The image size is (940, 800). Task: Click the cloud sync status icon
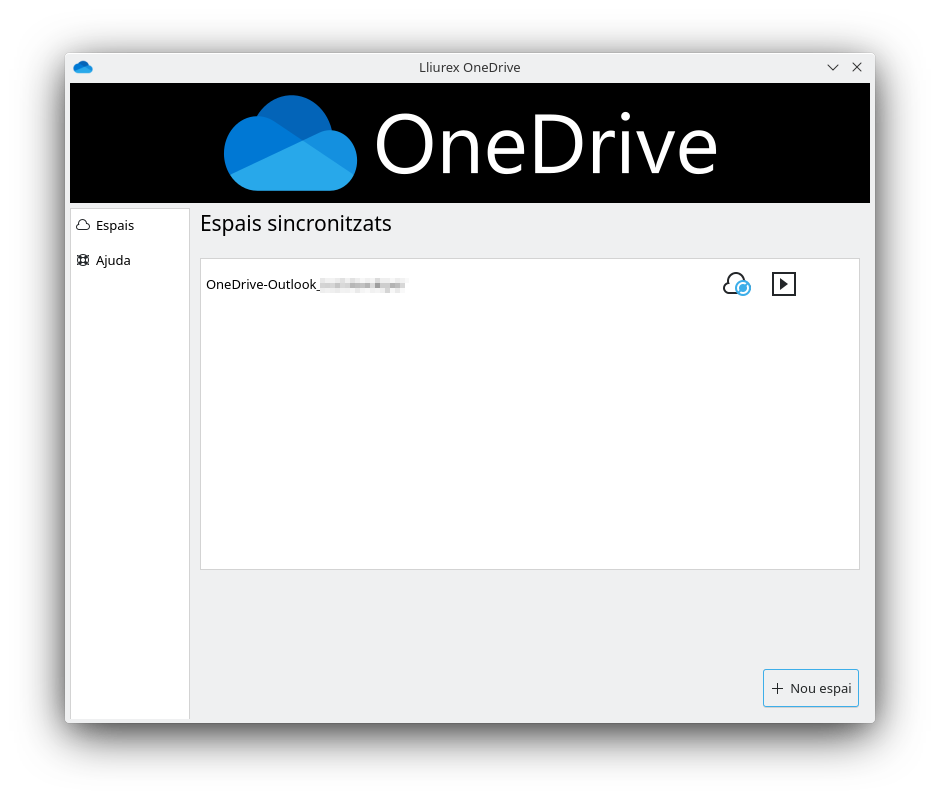click(x=734, y=283)
